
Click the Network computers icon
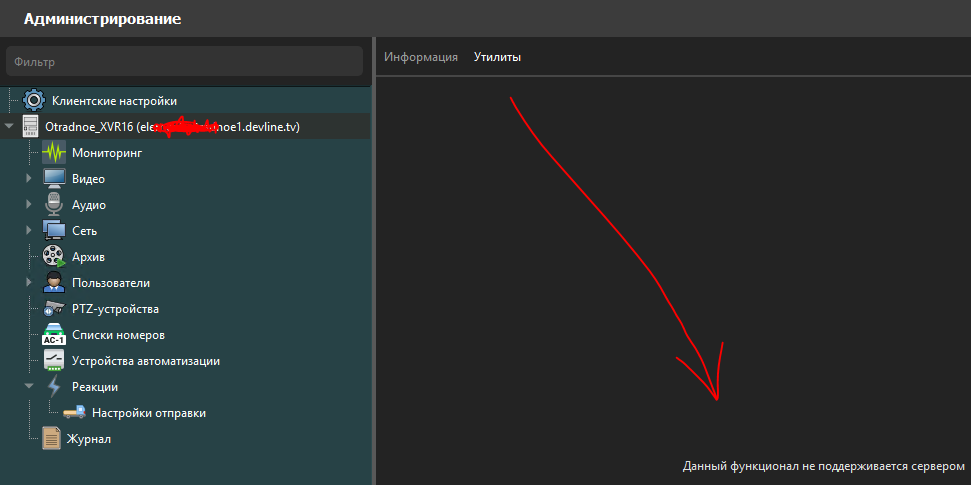coord(54,230)
